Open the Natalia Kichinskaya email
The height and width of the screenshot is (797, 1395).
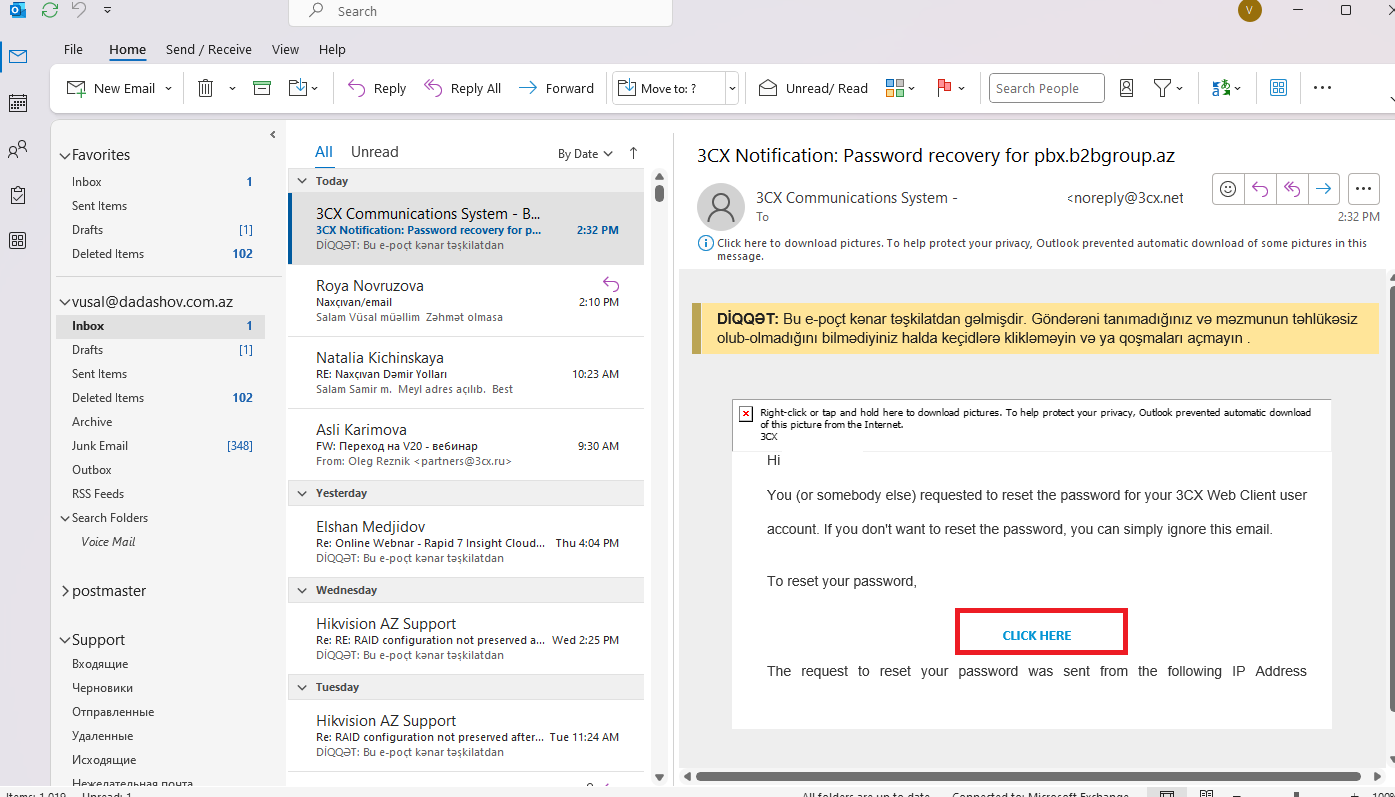(466, 373)
